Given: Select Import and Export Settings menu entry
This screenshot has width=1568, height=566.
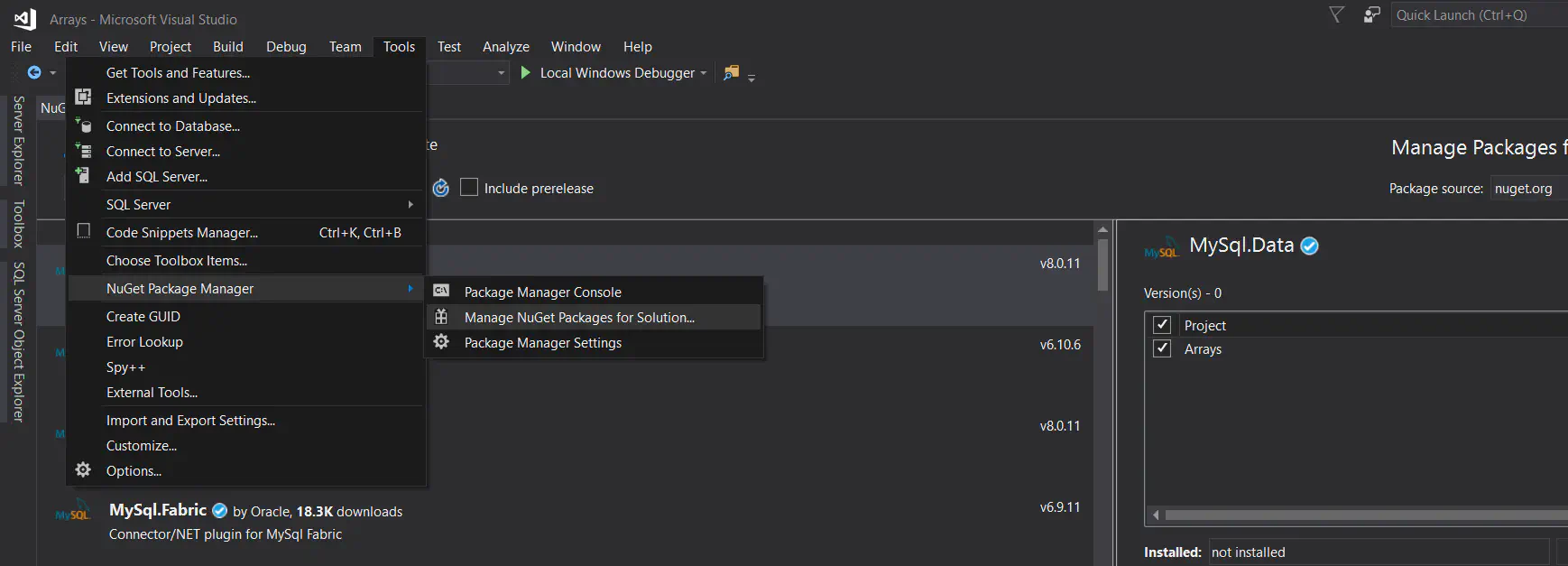Looking at the screenshot, I should tap(190, 421).
